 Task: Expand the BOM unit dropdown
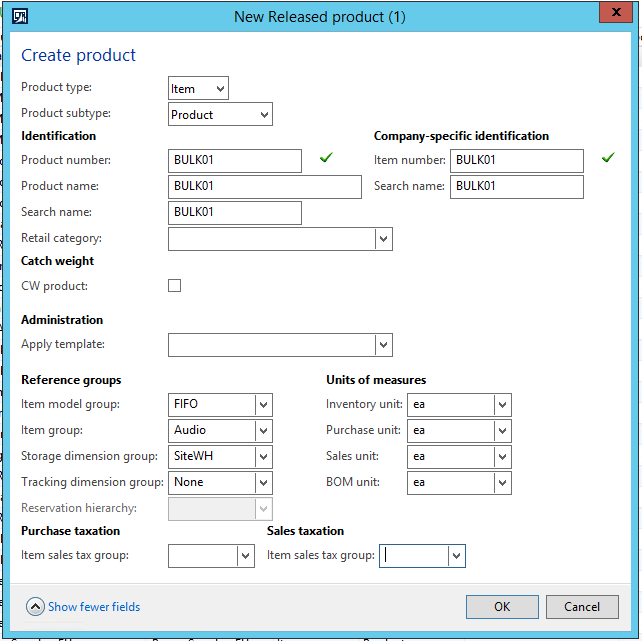[502, 483]
